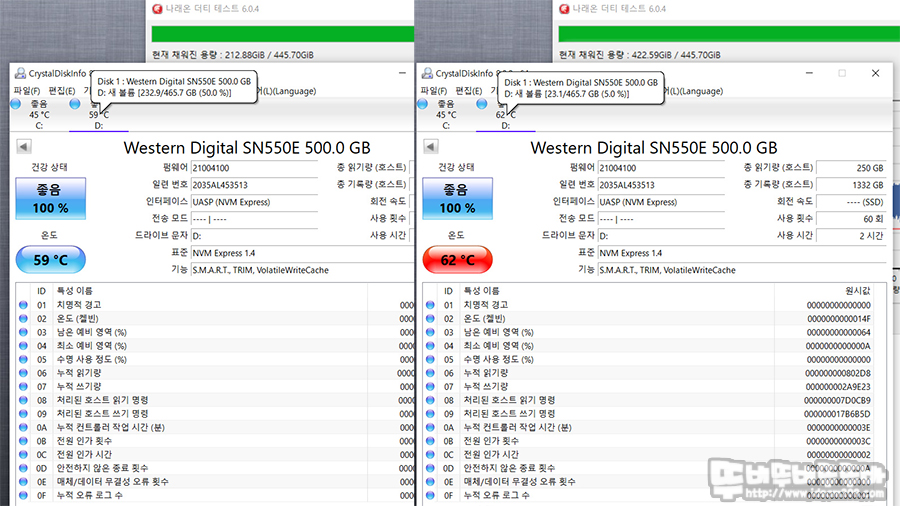Click green fill progress bar in right dirty test window

(x=729, y=33)
